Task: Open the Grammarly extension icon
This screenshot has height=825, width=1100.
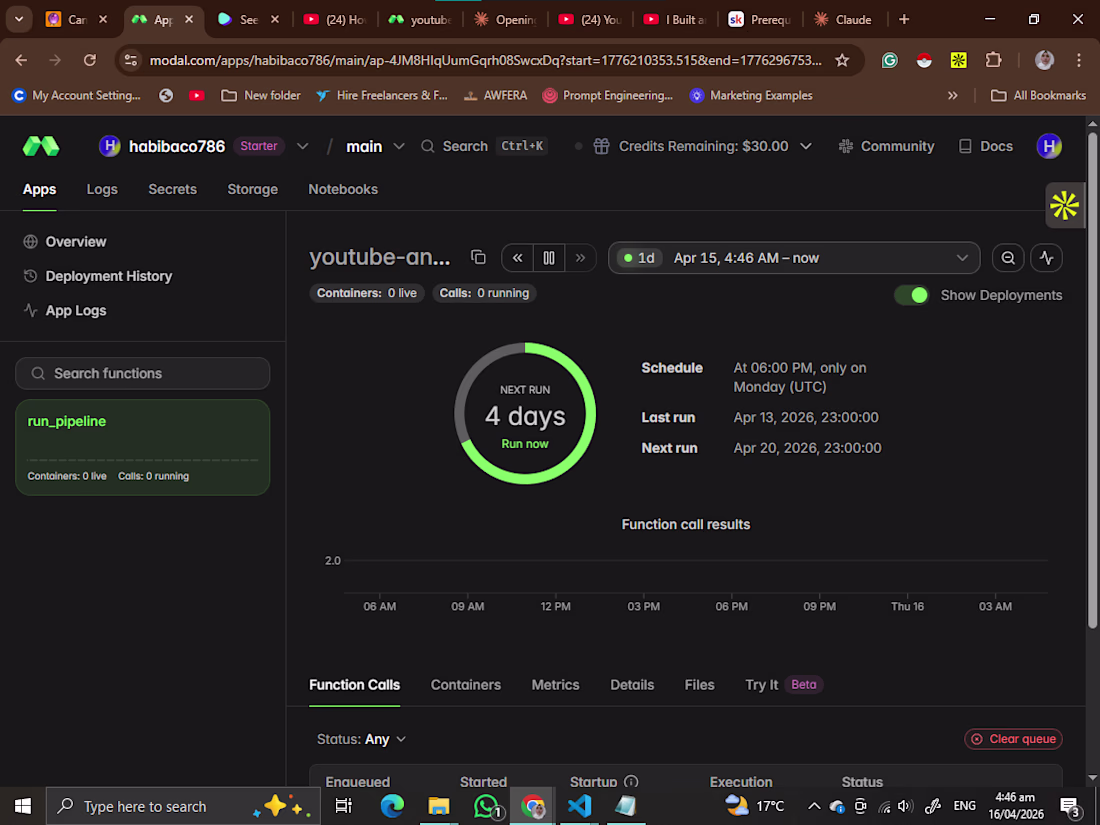Action: 890,60
